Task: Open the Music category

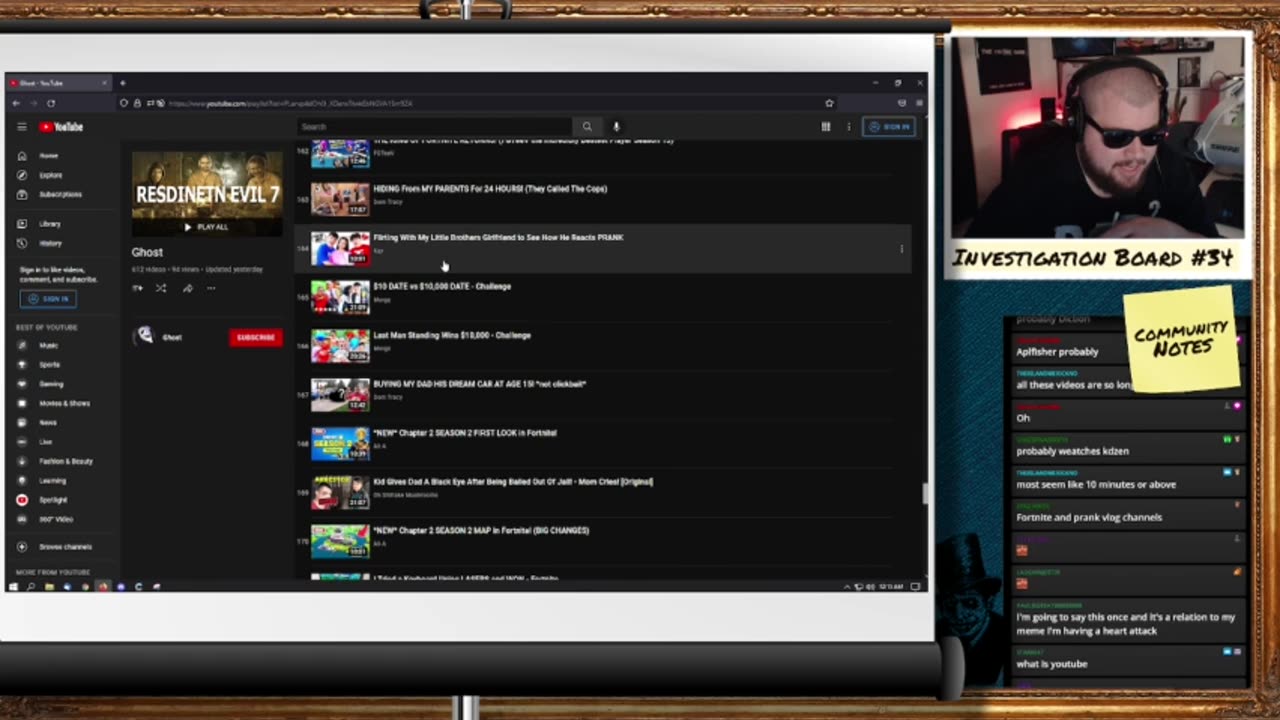Action: 48,345
